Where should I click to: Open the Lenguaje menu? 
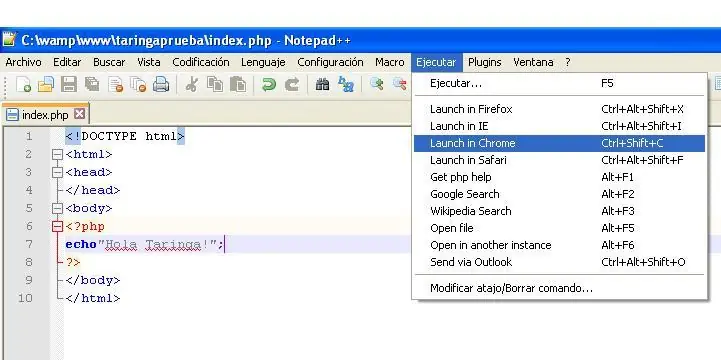coord(263,63)
